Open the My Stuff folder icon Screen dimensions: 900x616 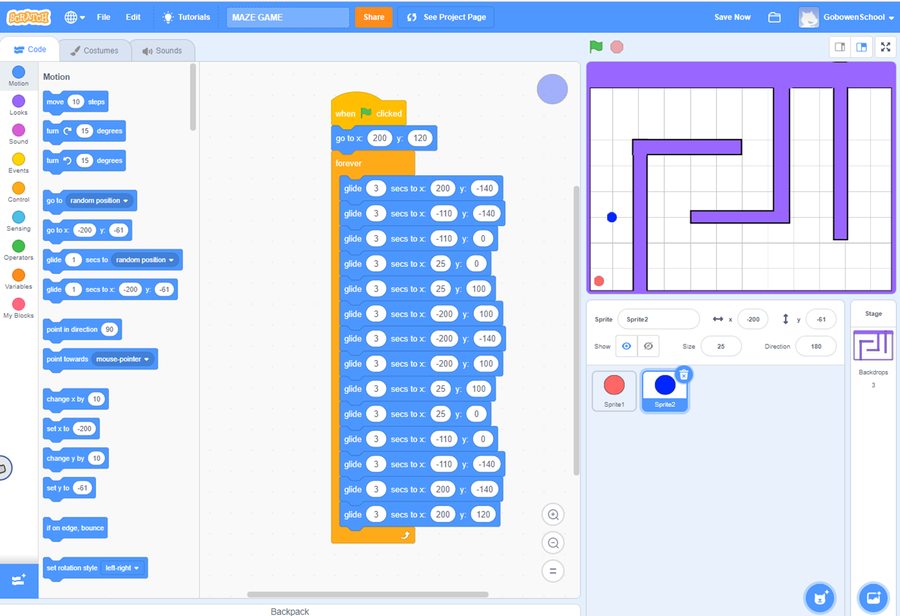point(774,17)
